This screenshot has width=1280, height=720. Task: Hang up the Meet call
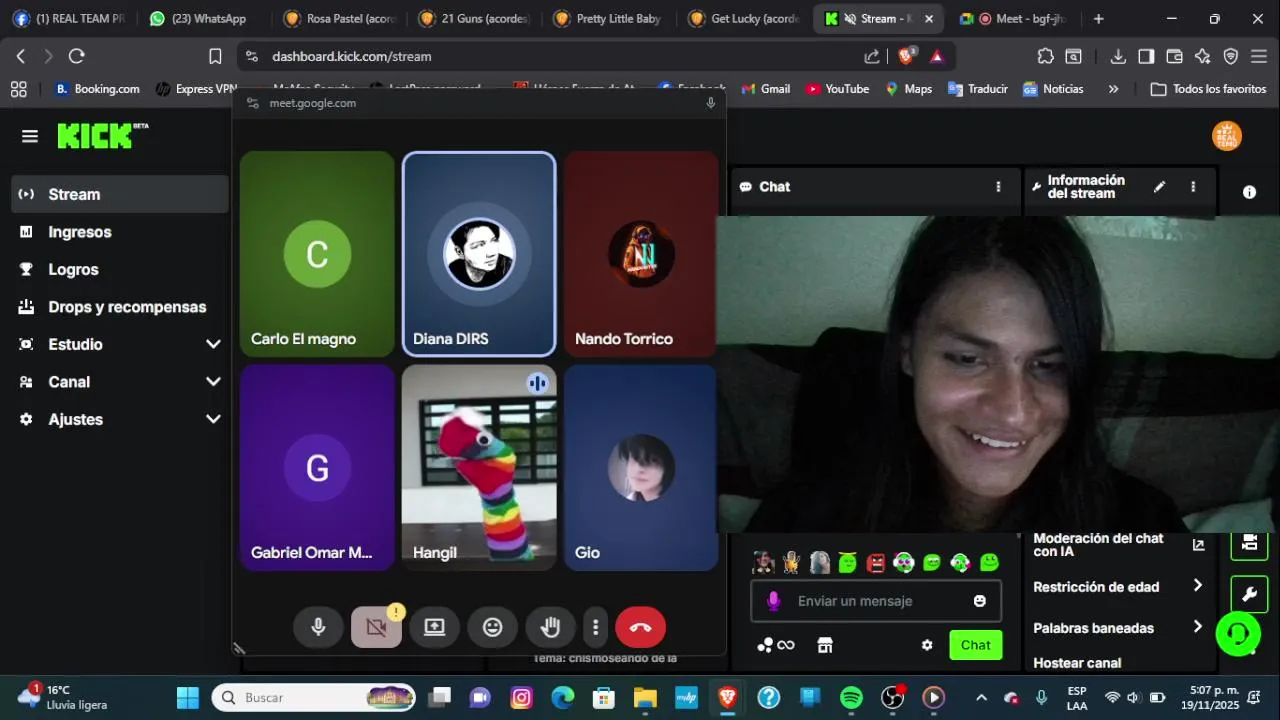pos(640,627)
